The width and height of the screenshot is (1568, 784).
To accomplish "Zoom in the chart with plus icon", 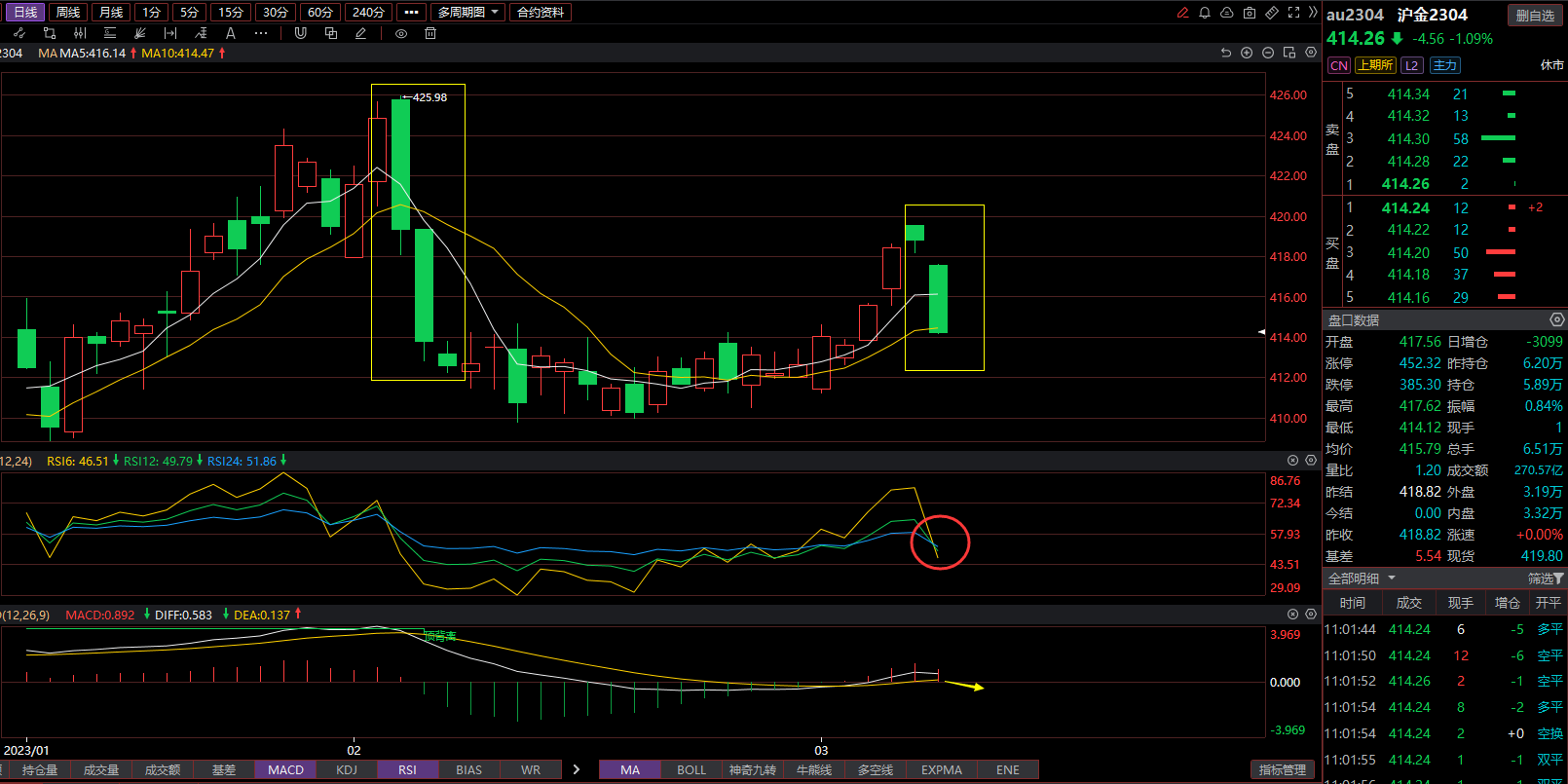I will [x=1247, y=53].
